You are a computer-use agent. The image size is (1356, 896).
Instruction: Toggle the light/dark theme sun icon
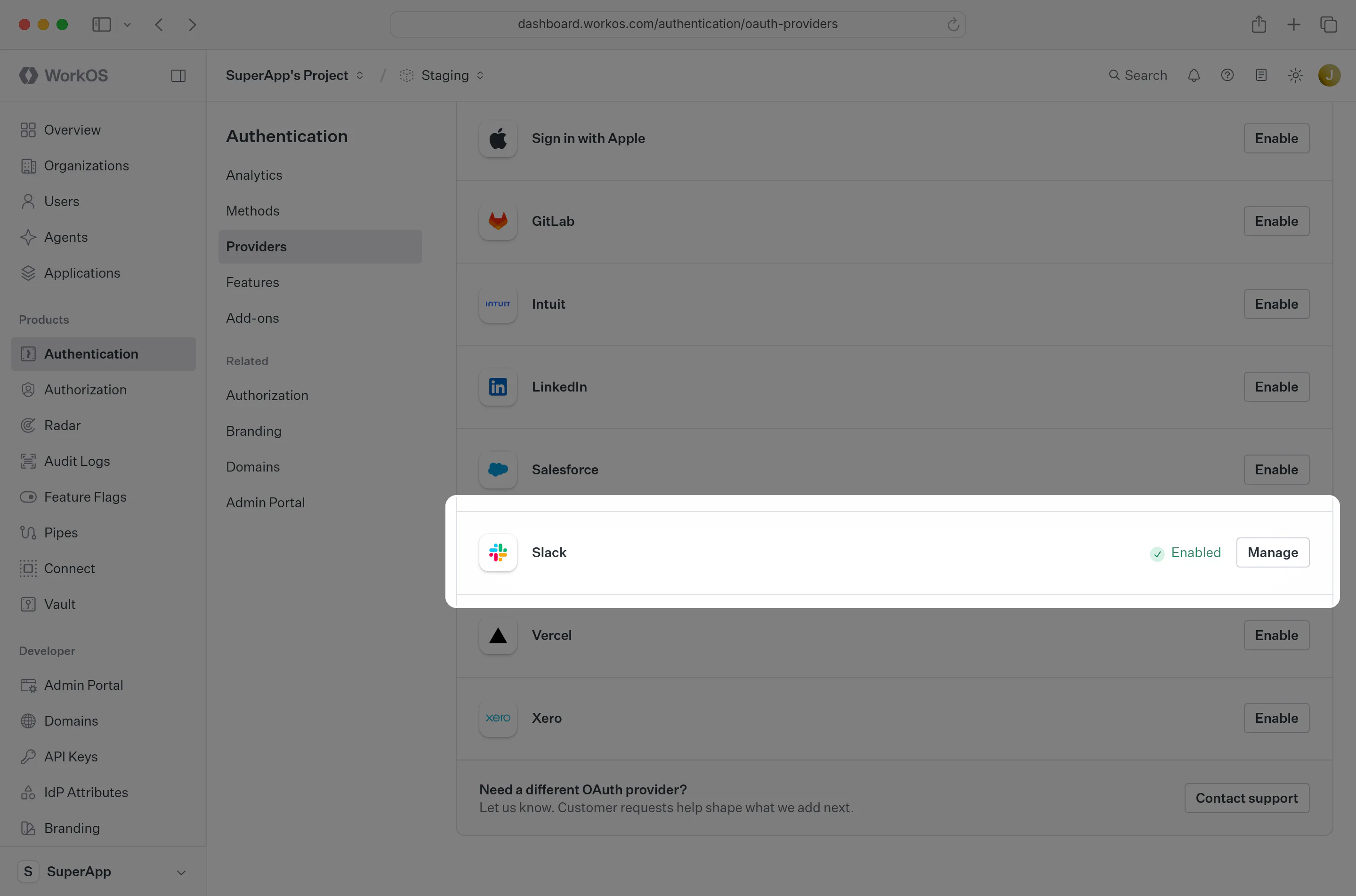coord(1295,75)
